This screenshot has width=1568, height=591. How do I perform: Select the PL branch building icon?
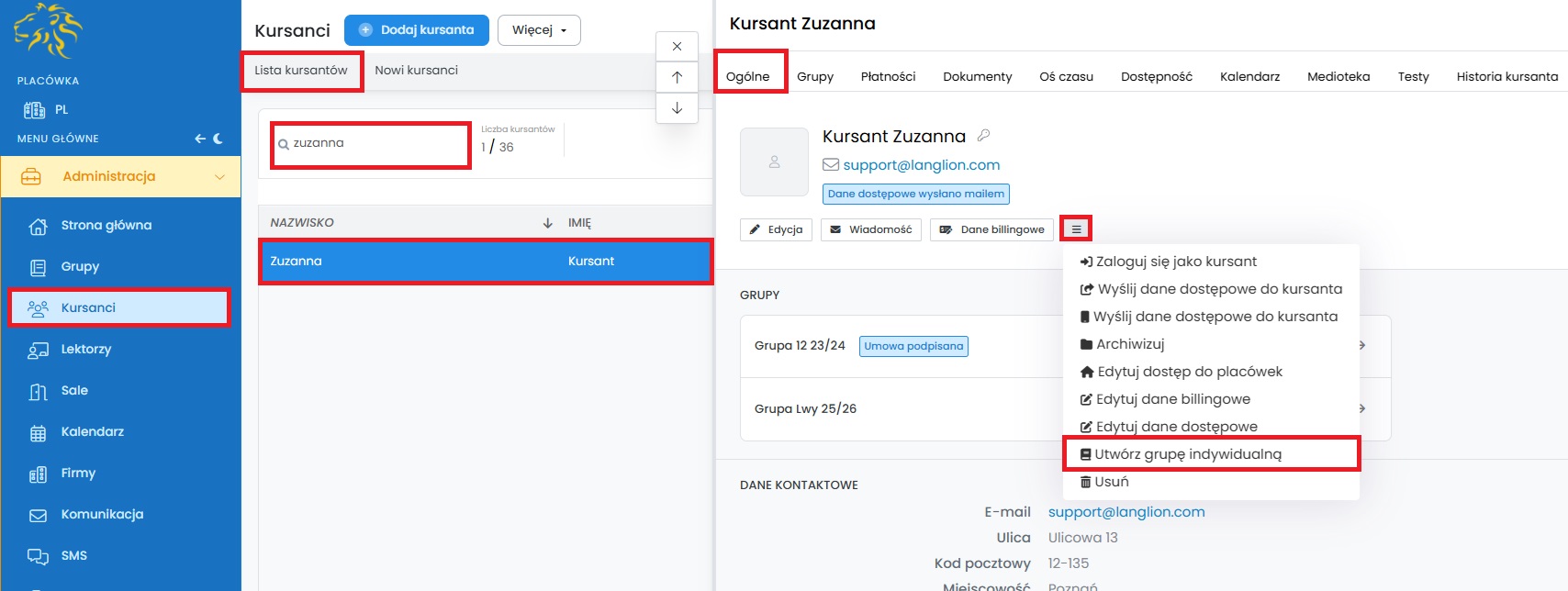[34, 110]
